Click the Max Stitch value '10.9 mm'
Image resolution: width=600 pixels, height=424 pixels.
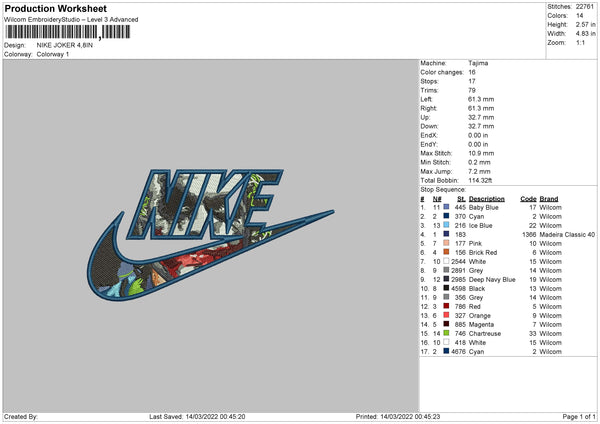tap(481, 153)
